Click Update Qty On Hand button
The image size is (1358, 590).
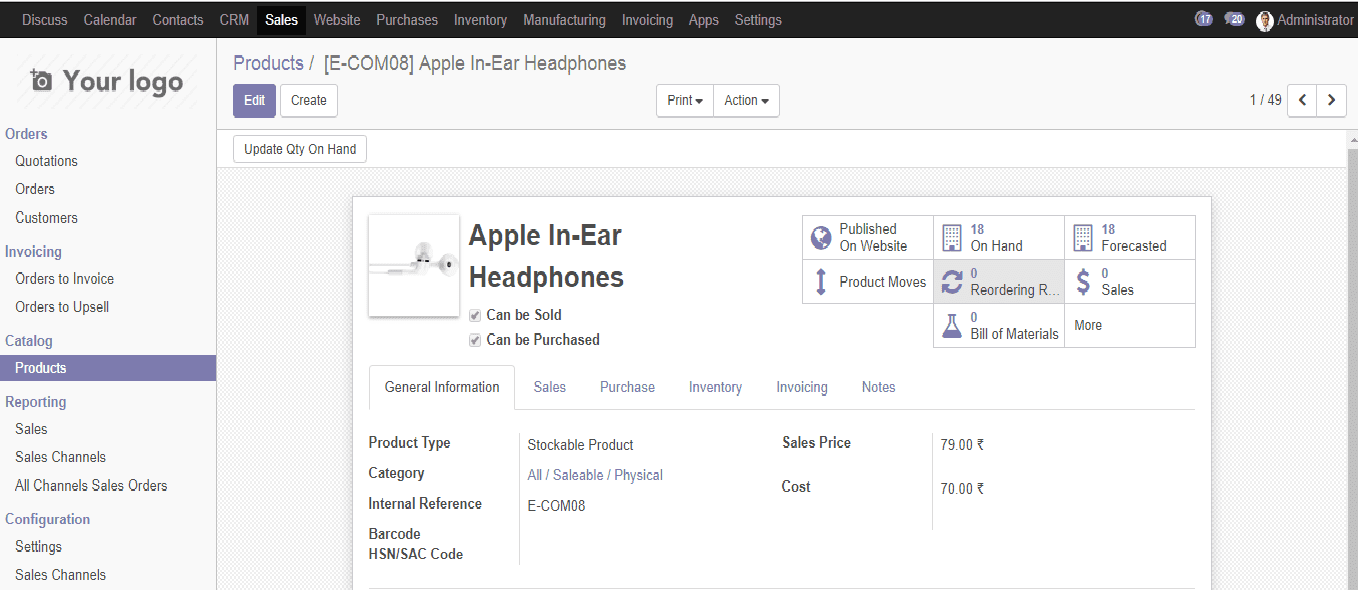pyautogui.click(x=300, y=149)
